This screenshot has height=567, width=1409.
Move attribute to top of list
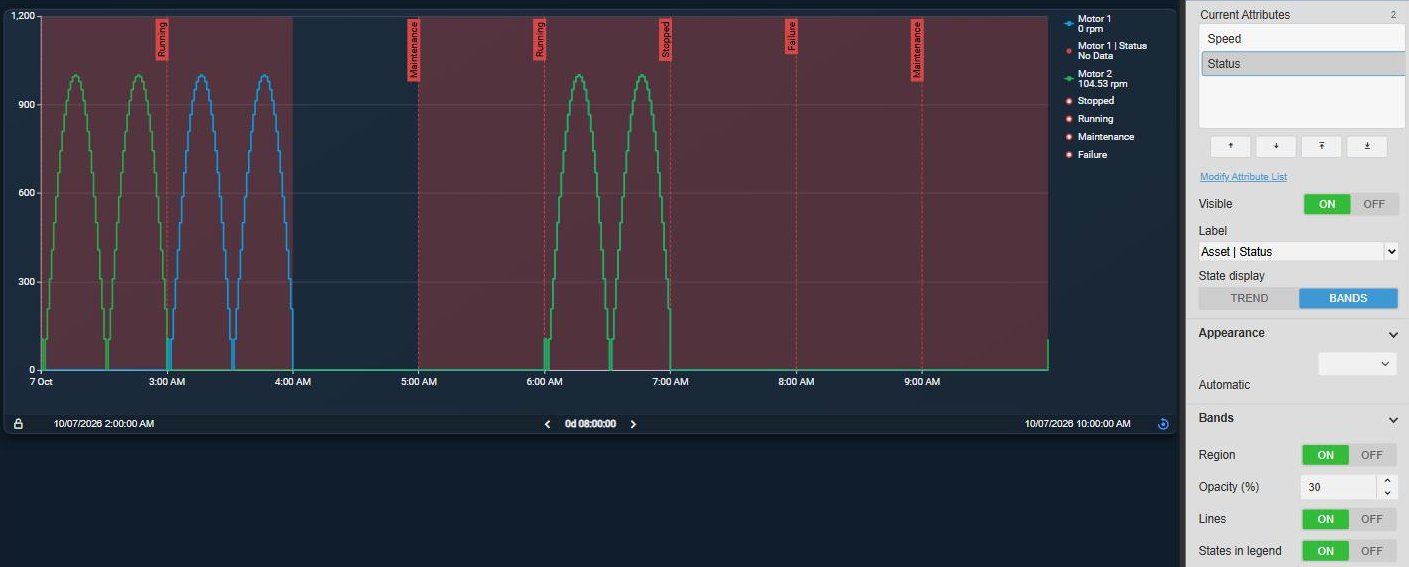[x=1322, y=146]
